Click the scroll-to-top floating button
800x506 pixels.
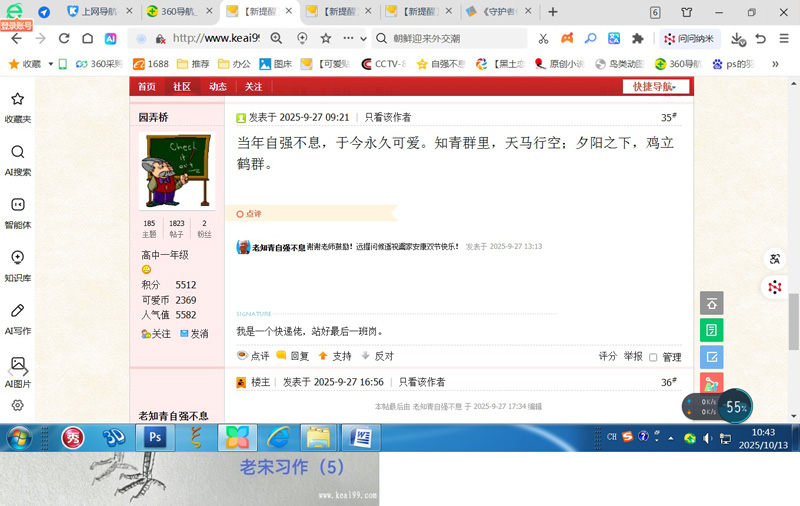pyautogui.click(x=711, y=303)
